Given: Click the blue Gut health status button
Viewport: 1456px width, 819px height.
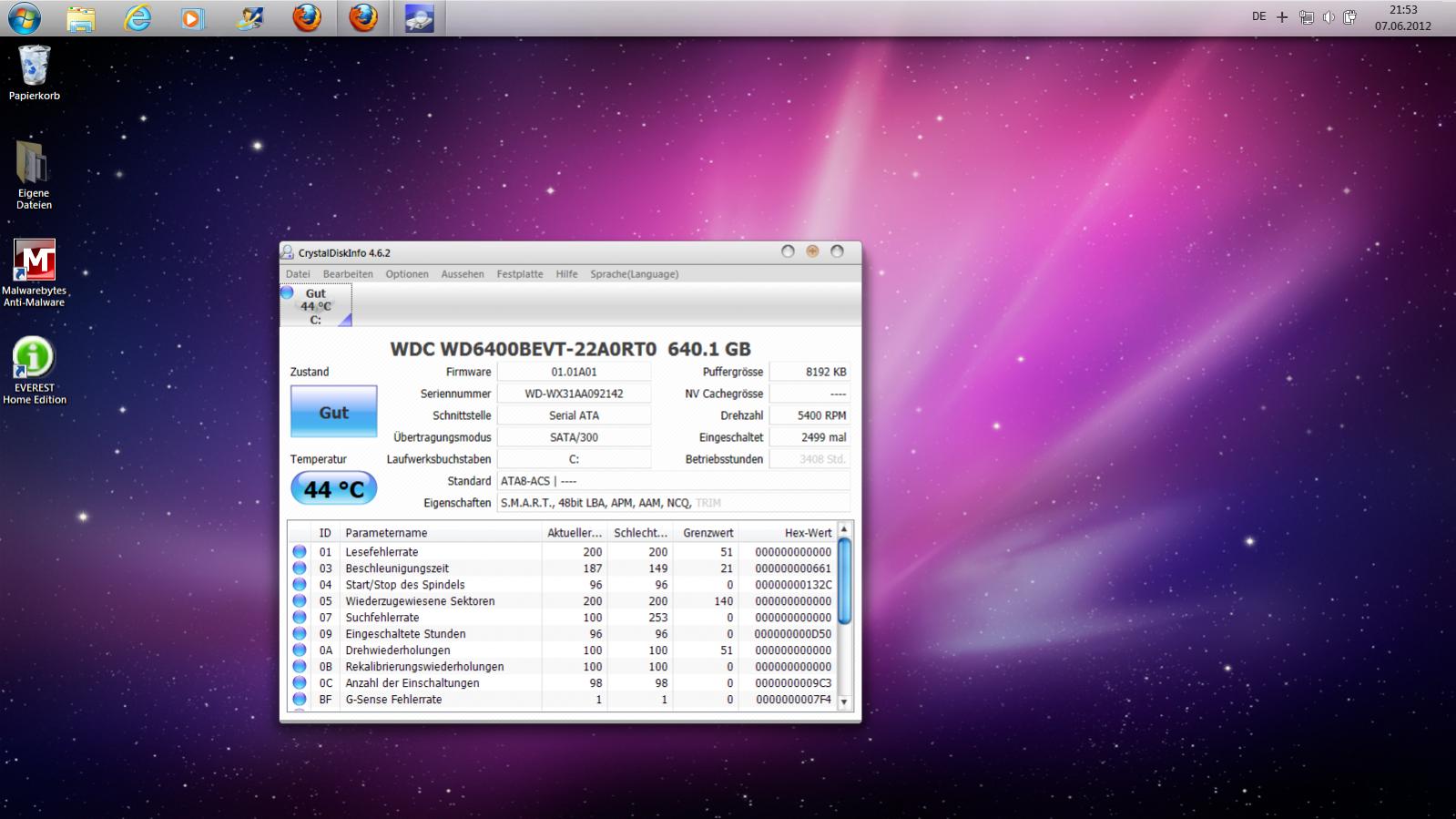Looking at the screenshot, I should pos(333,412).
